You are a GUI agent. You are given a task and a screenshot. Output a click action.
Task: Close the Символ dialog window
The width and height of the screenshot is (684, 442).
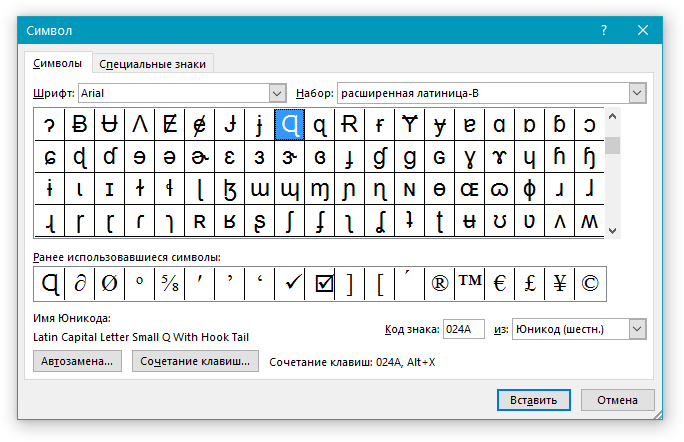(643, 30)
